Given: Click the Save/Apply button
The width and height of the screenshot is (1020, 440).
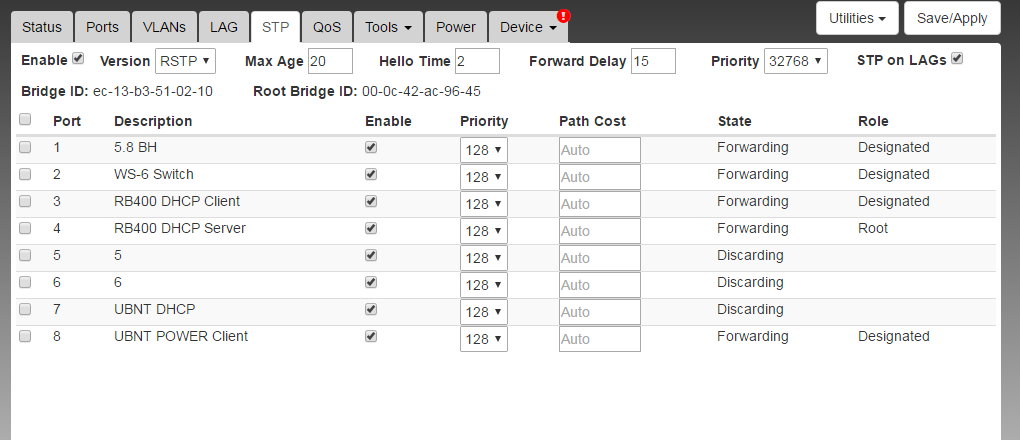Looking at the screenshot, I should 951,18.
